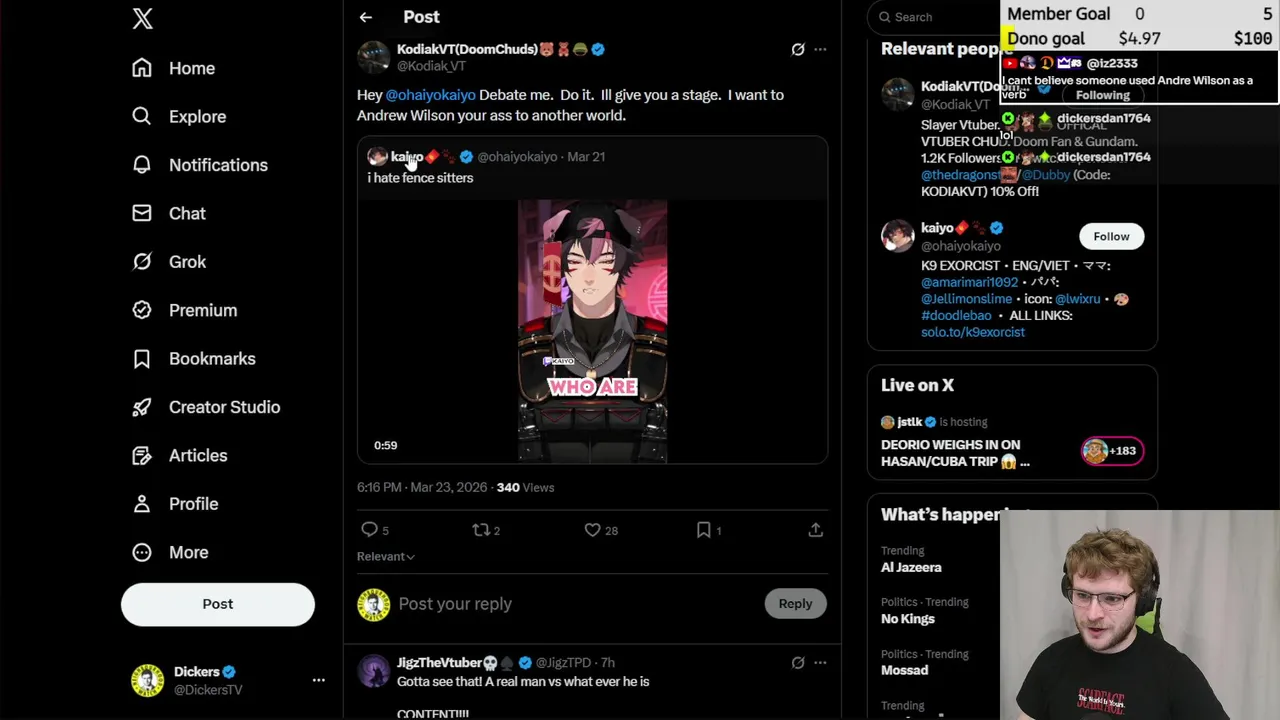Viewport: 1280px width, 720px height.
Task: Follow the kaiyo account
Action: coord(1111,236)
